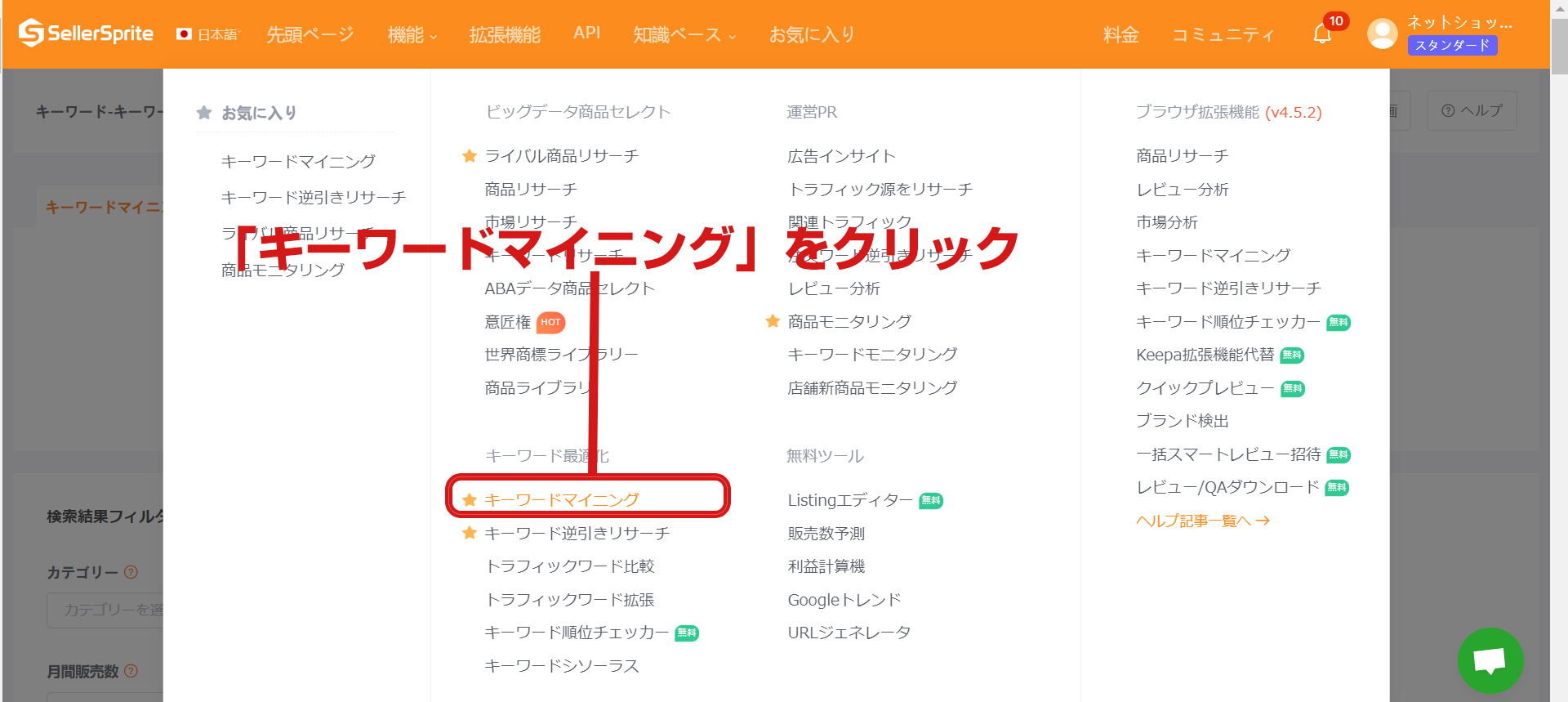Open the notification bell icon
The image size is (1568, 702).
pos(1322,34)
